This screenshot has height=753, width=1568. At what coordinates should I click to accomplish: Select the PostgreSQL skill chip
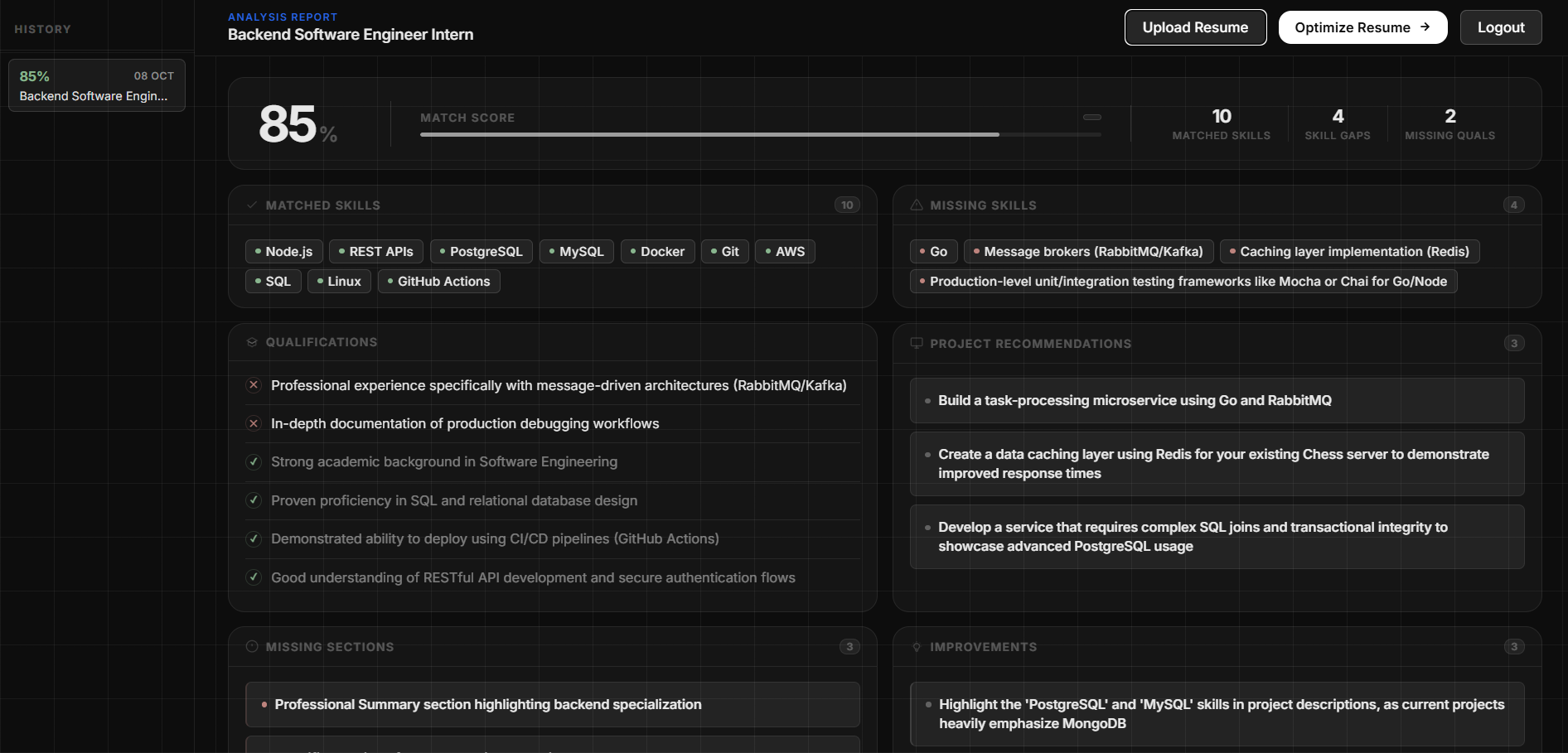click(x=482, y=251)
